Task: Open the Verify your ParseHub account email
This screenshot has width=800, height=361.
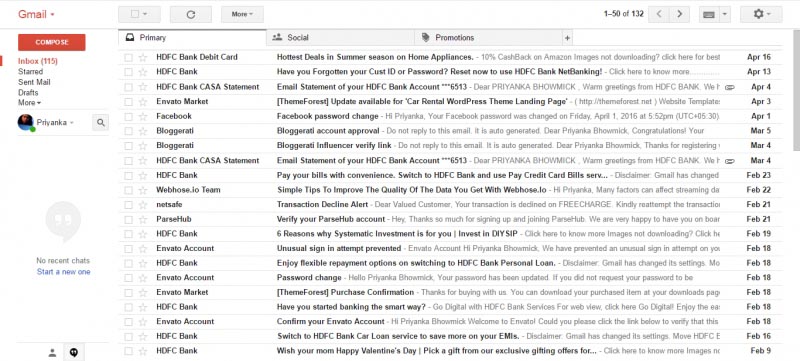Action: 449,219
